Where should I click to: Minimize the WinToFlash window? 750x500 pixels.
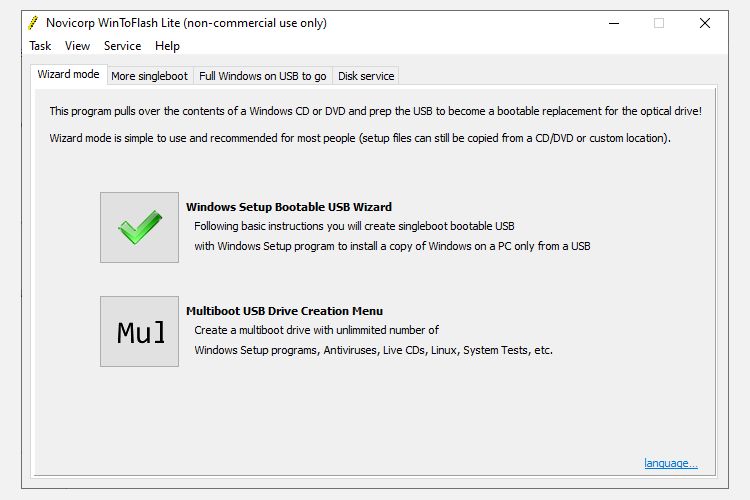[x=611, y=23]
